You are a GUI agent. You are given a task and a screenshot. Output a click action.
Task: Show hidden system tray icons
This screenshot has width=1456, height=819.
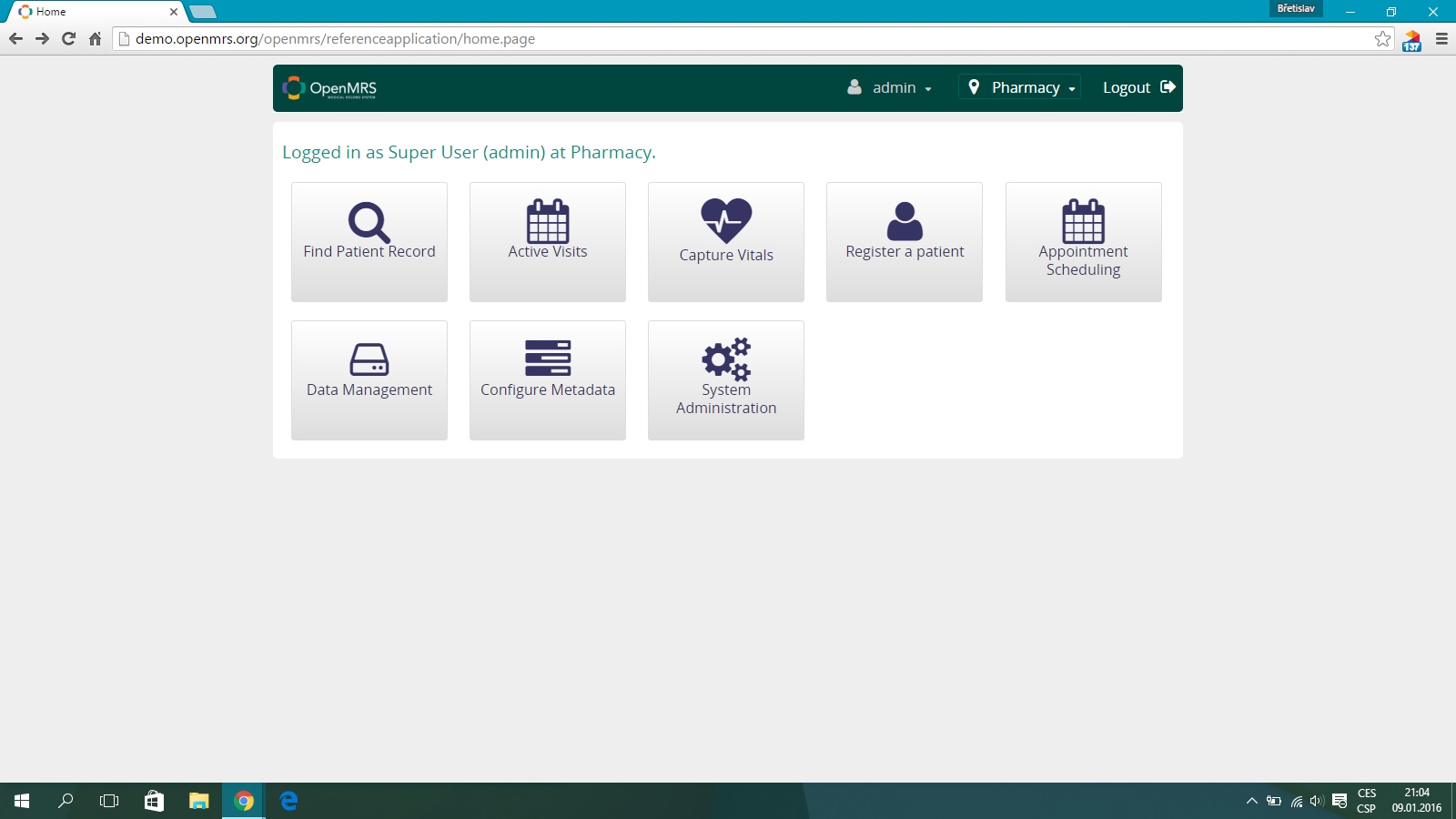[1252, 801]
